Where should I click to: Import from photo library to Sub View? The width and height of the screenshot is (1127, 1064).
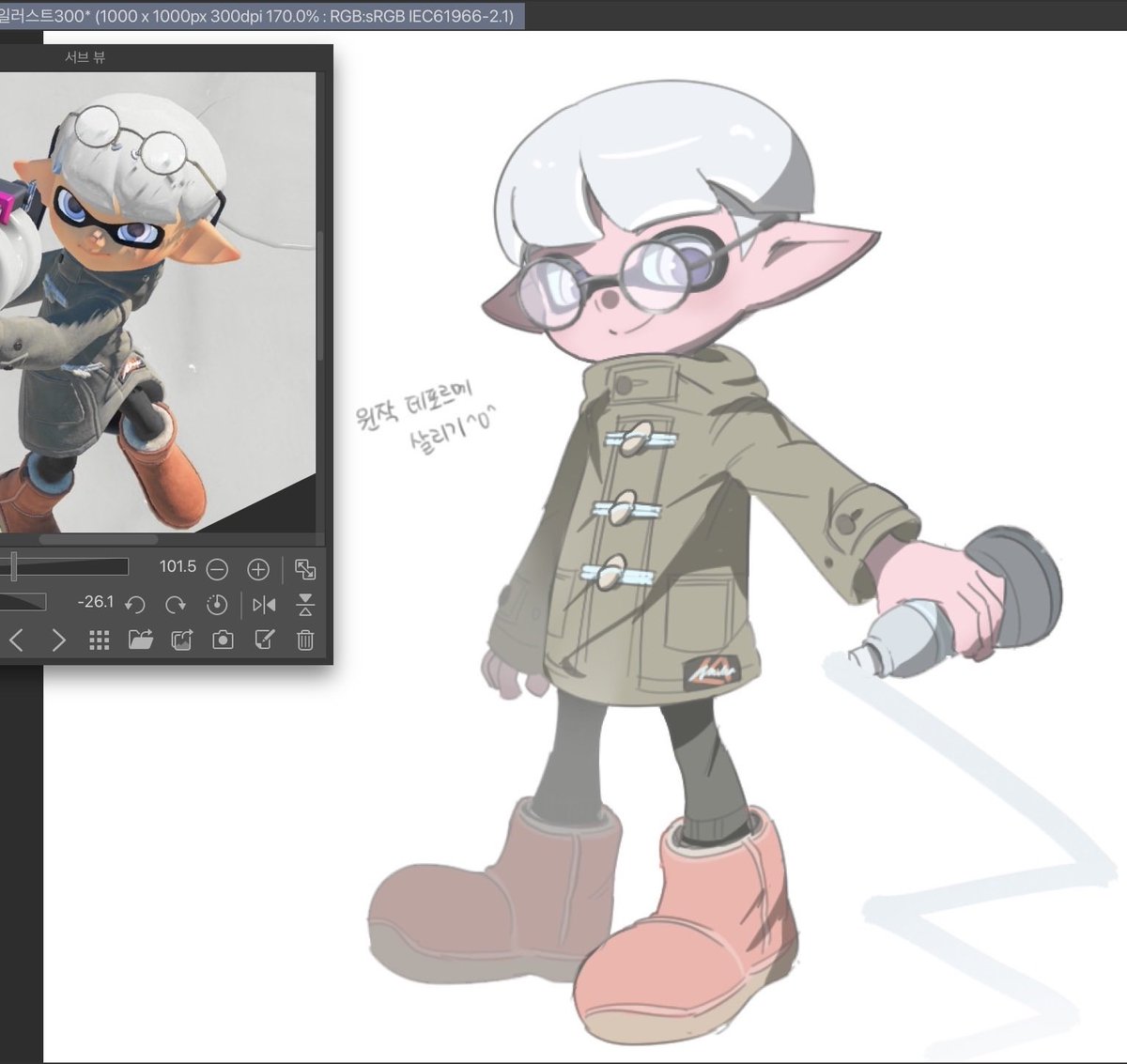click(181, 640)
